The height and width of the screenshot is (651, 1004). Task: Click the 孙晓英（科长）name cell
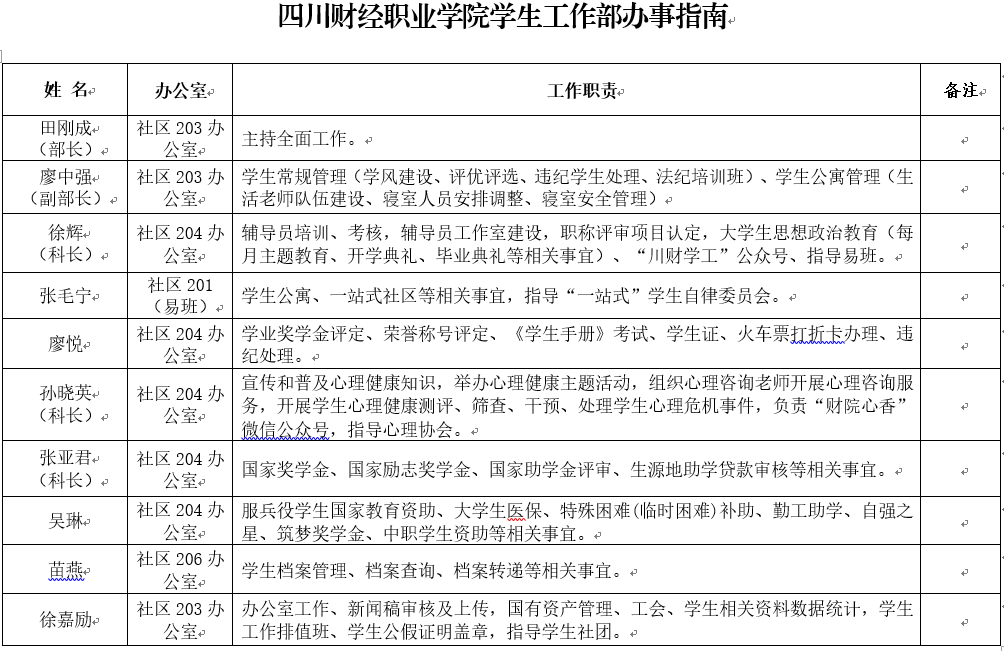pos(66,405)
